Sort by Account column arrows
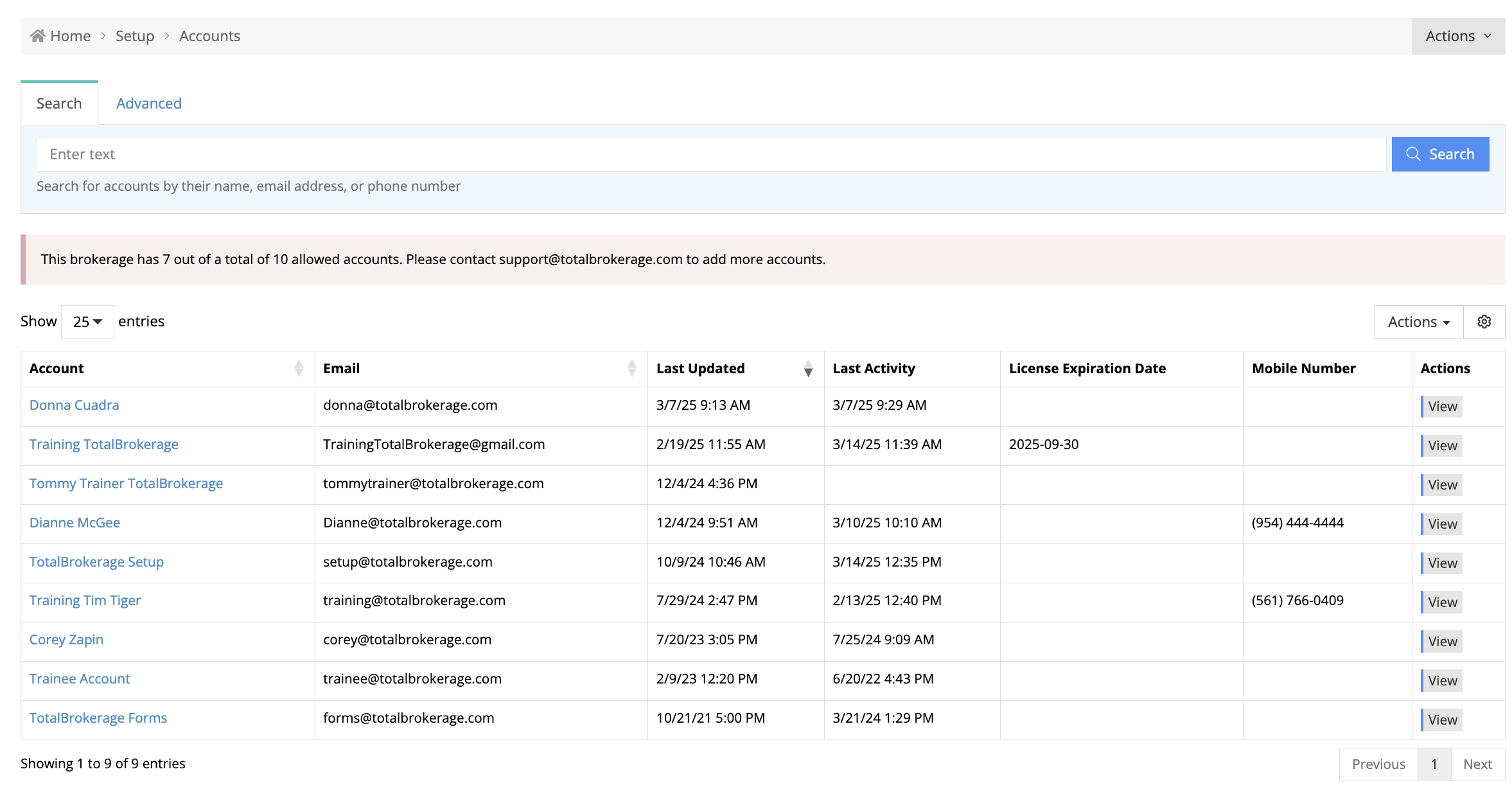Image resolution: width=1512 pixels, height=794 pixels. (299, 368)
